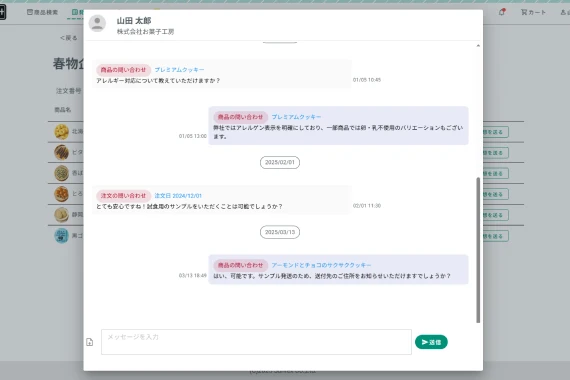Click the attach file icon beside message box
The width and height of the screenshot is (570, 380).
tap(90, 342)
